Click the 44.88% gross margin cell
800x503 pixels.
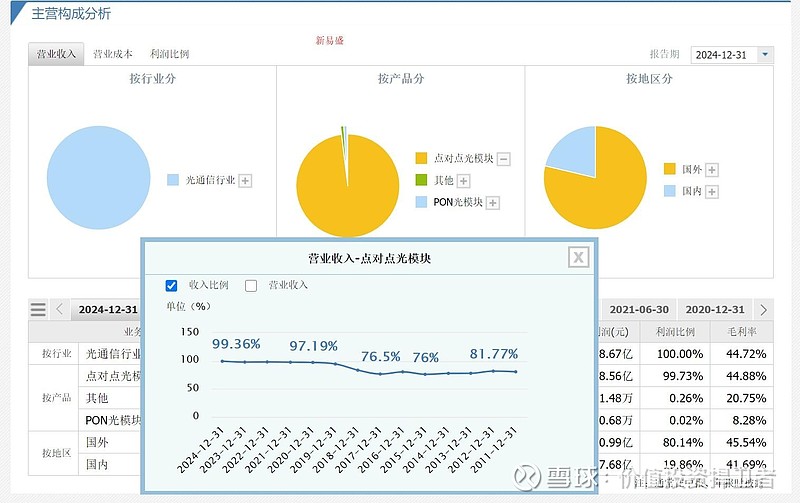742,376
